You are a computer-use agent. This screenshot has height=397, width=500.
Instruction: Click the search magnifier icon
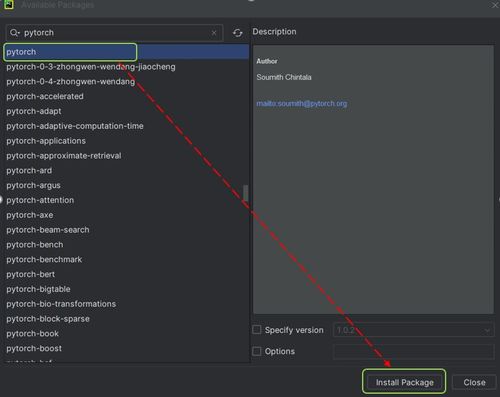[14, 33]
